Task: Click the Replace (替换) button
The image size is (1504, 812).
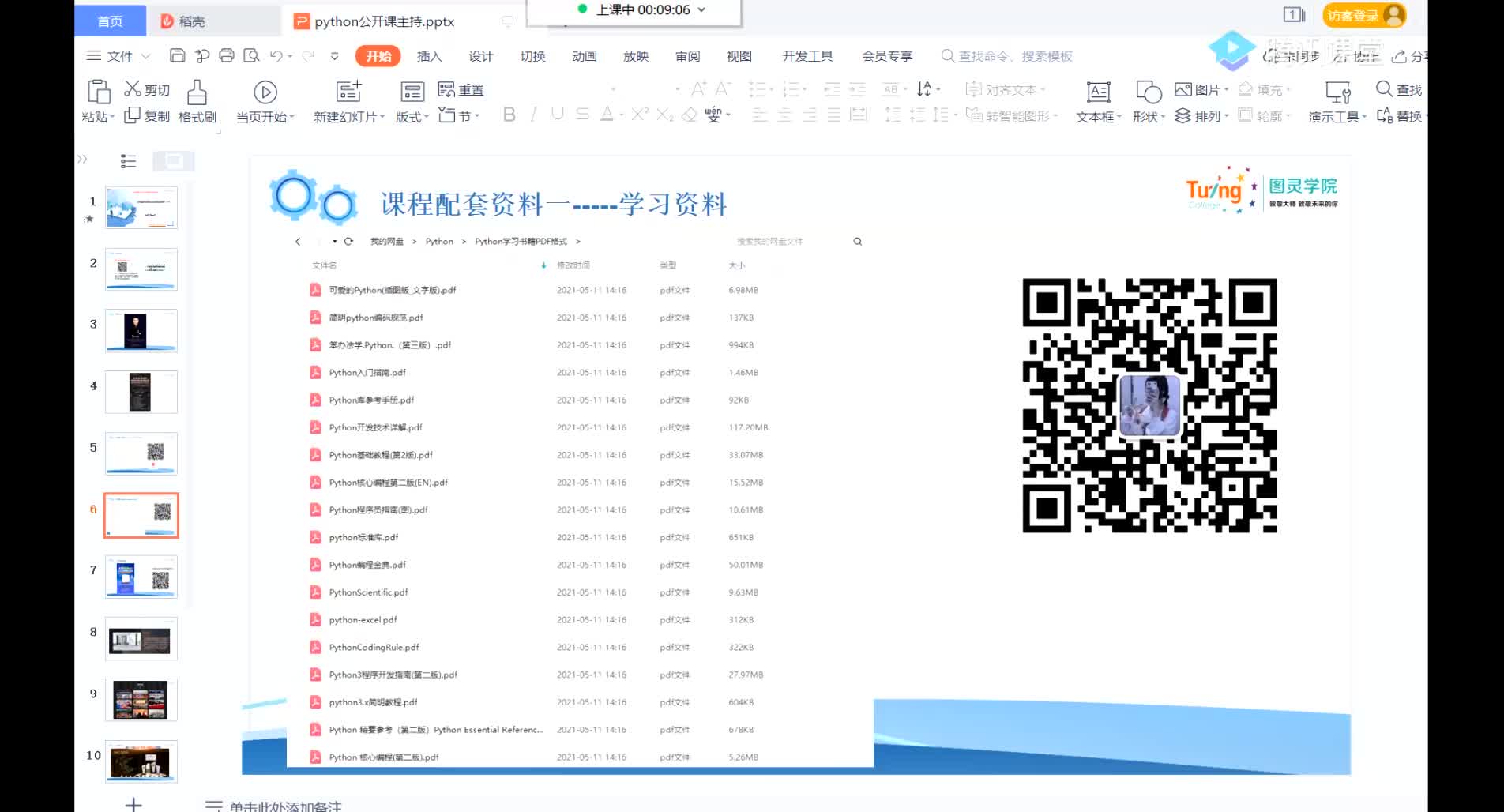Action: pos(1399,115)
